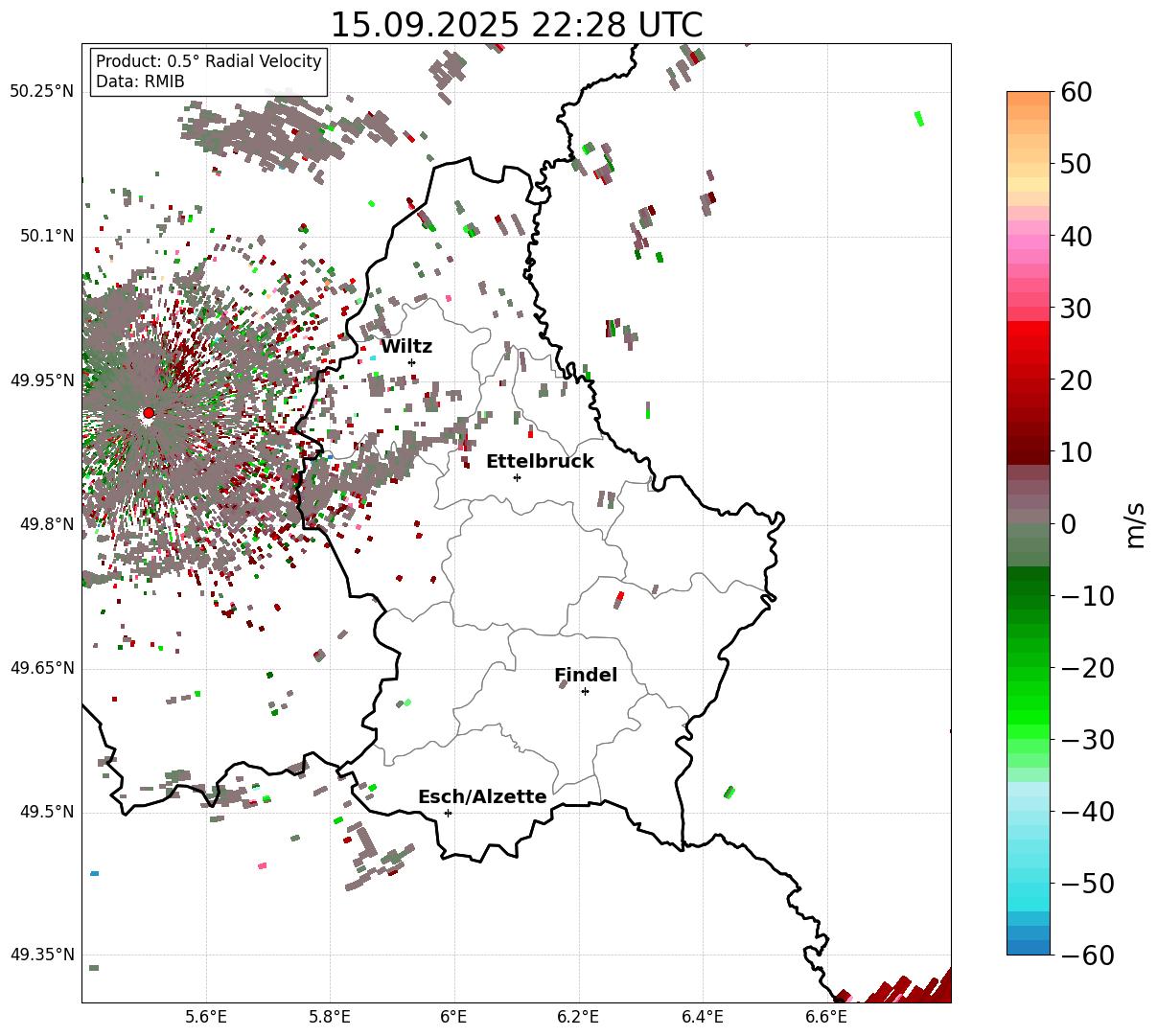Click the Product: 0.5° Radial Velocity text
The image size is (1157, 1036).
pos(209,61)
